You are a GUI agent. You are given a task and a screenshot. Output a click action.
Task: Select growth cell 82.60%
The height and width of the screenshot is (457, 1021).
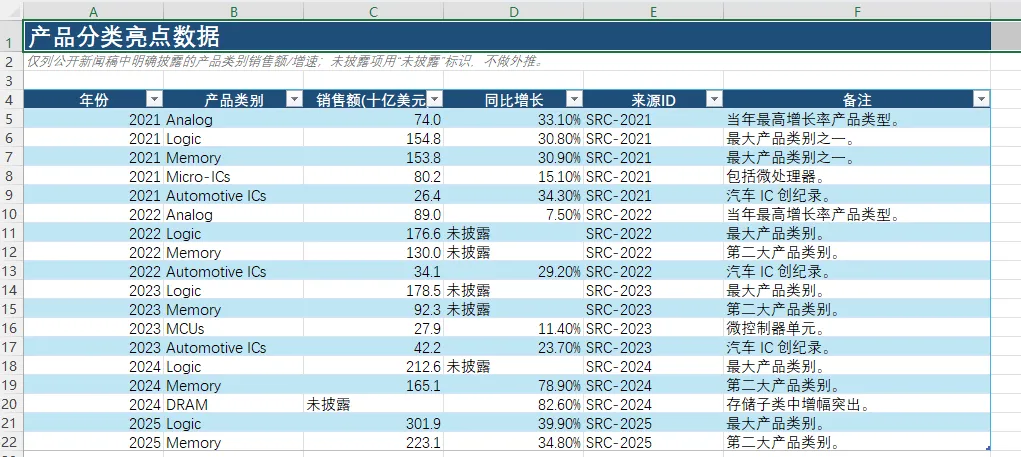tap(513, 404)
